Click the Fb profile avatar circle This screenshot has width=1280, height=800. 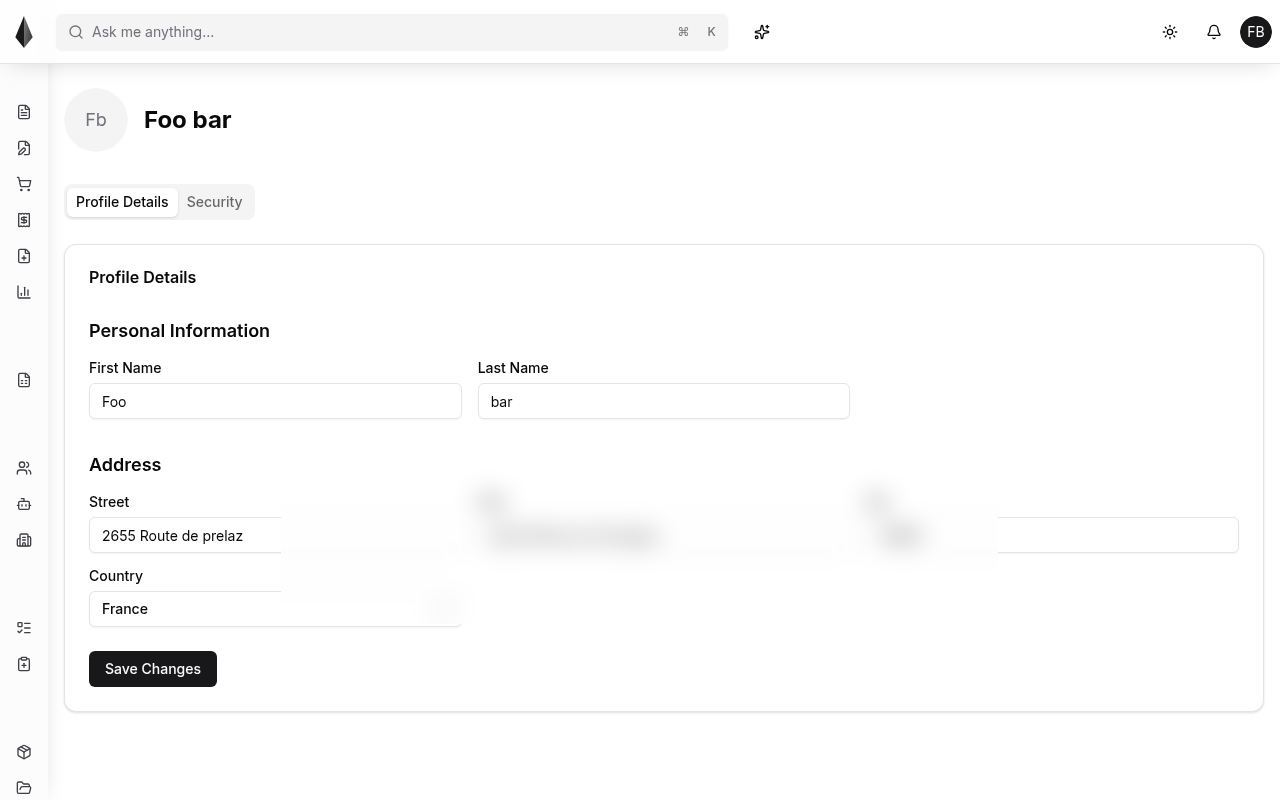(96, 120)
